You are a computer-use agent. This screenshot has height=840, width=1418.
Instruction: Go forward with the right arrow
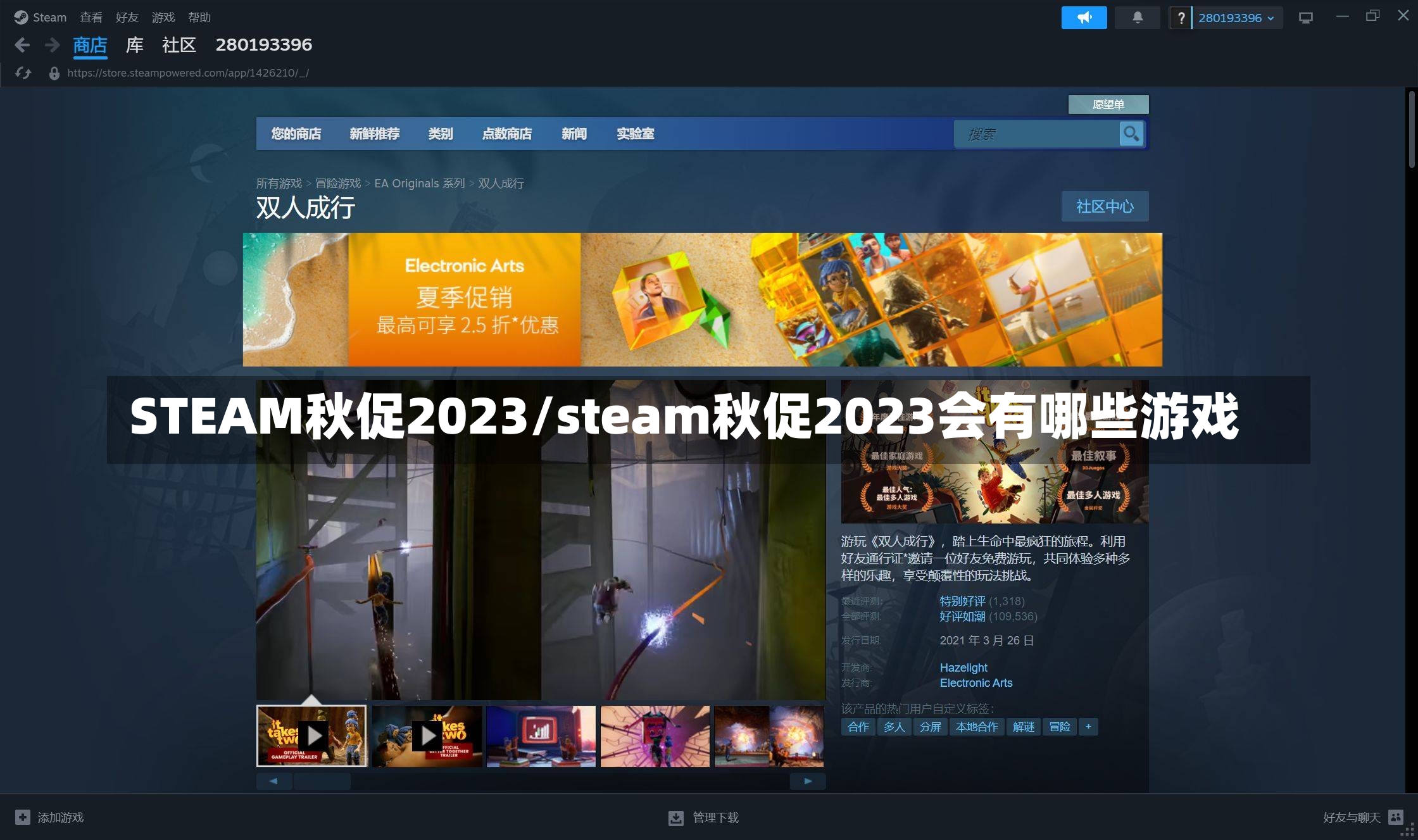pyautogui.click(x=53, y=45)
